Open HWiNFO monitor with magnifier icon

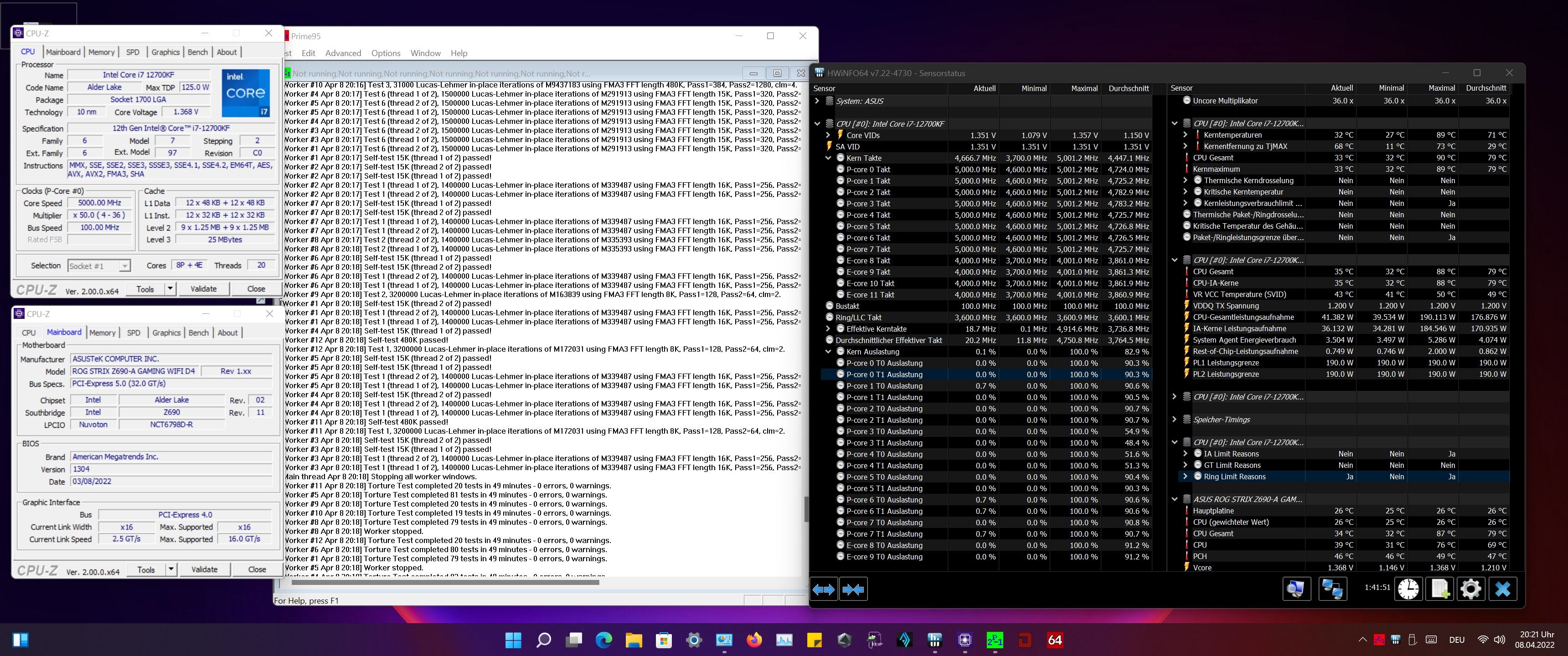[x=1296, y=589]
